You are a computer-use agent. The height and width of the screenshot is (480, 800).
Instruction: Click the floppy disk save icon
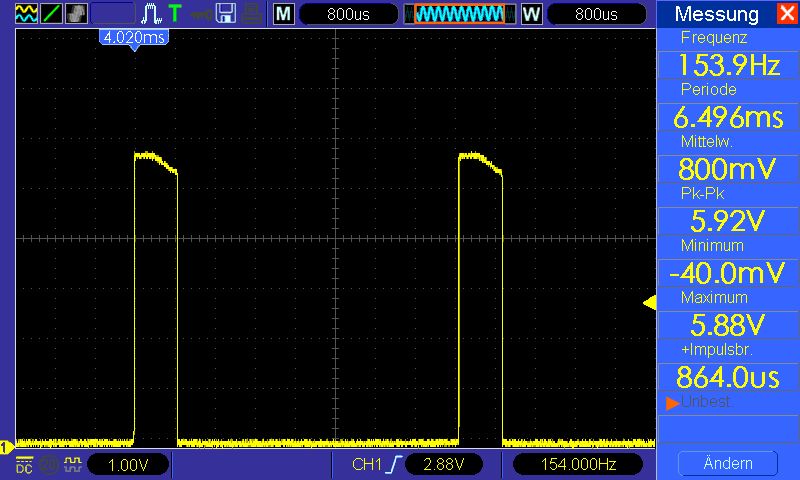click(225, 13)
